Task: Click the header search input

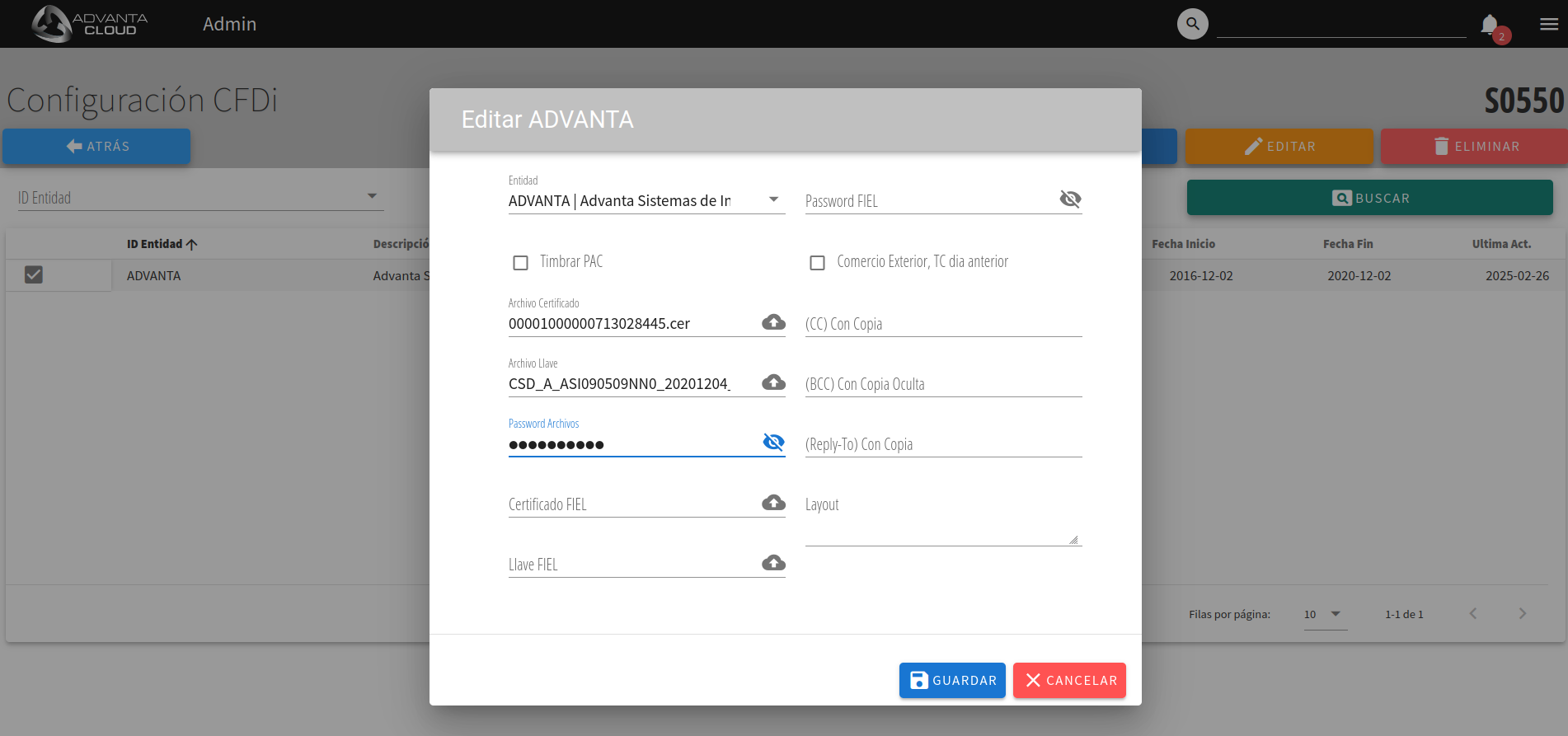Action: pos(1341,25)
